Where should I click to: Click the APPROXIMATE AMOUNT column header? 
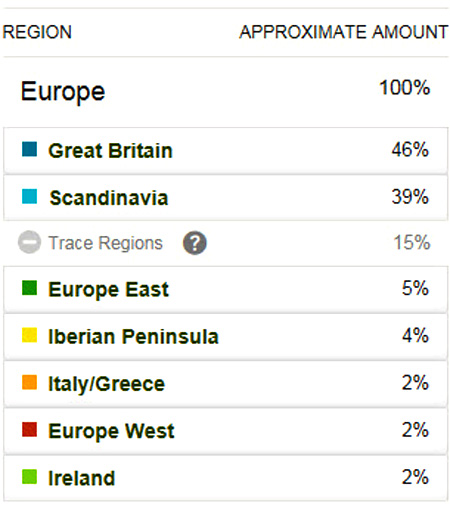coord(344,32)
